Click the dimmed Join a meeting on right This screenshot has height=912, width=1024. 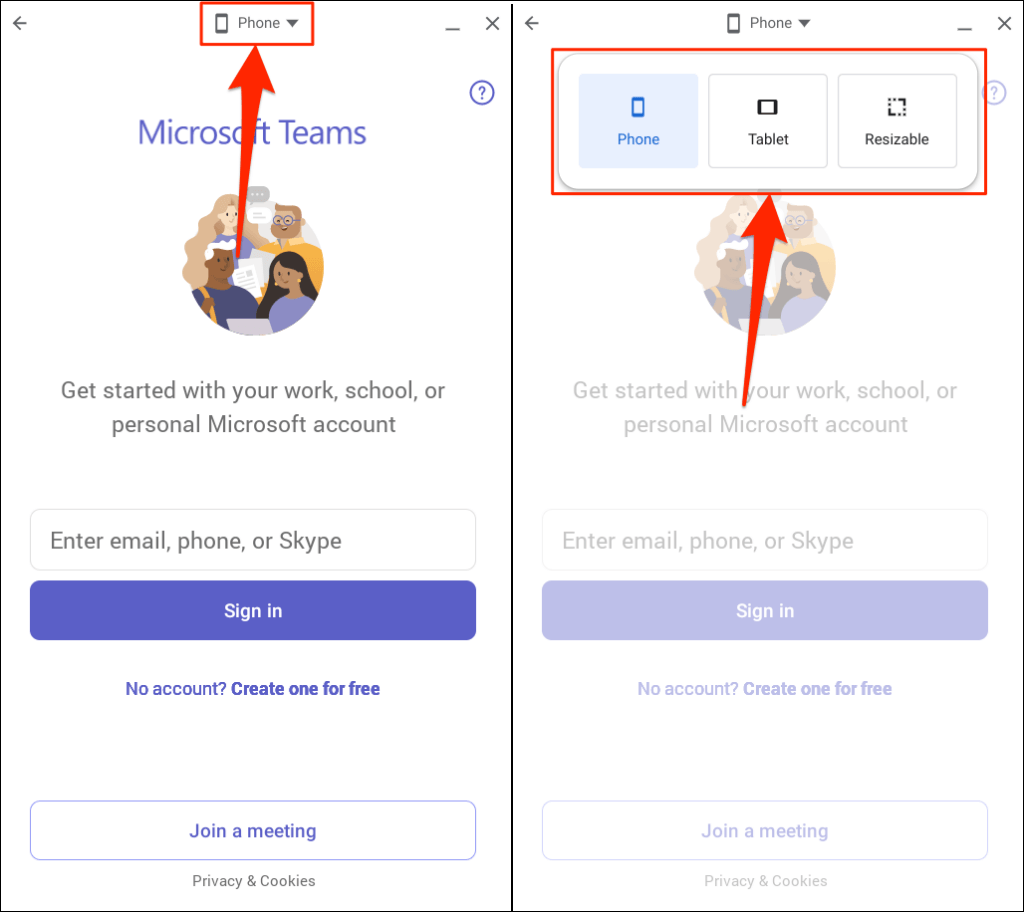(x=765, y=830)
